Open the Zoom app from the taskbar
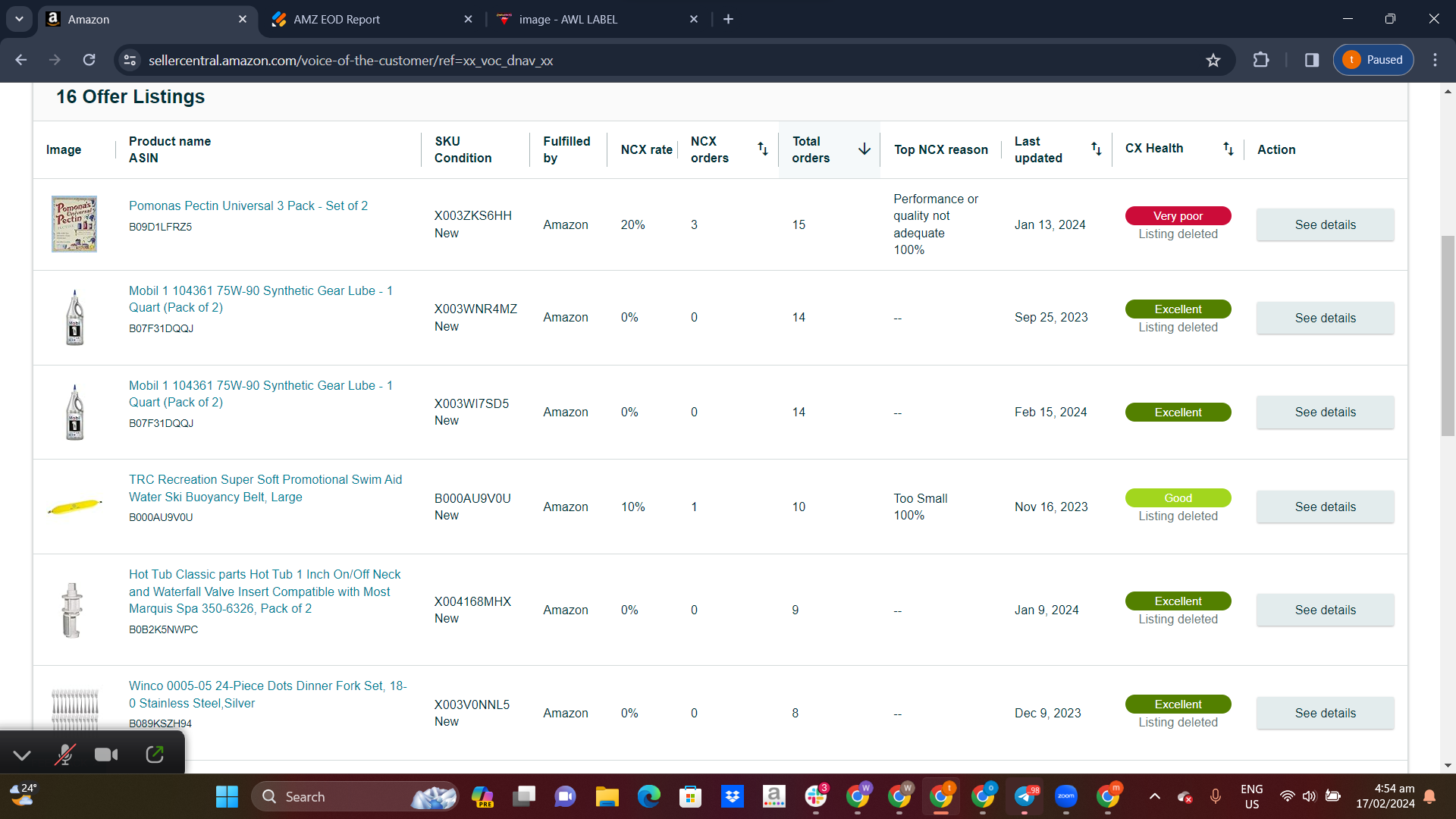Image resolution: width=1456 pixels, height=819 pixels. (x=1066, y=796)
